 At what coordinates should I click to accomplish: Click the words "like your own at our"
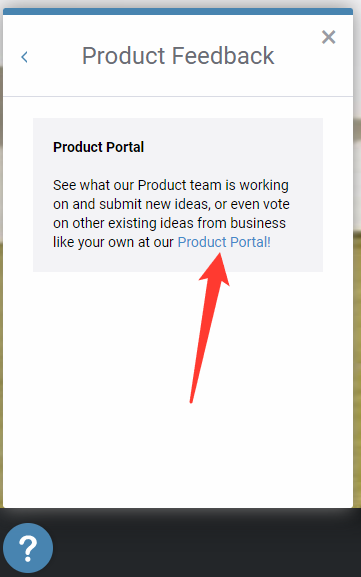(x=113, y=243)
